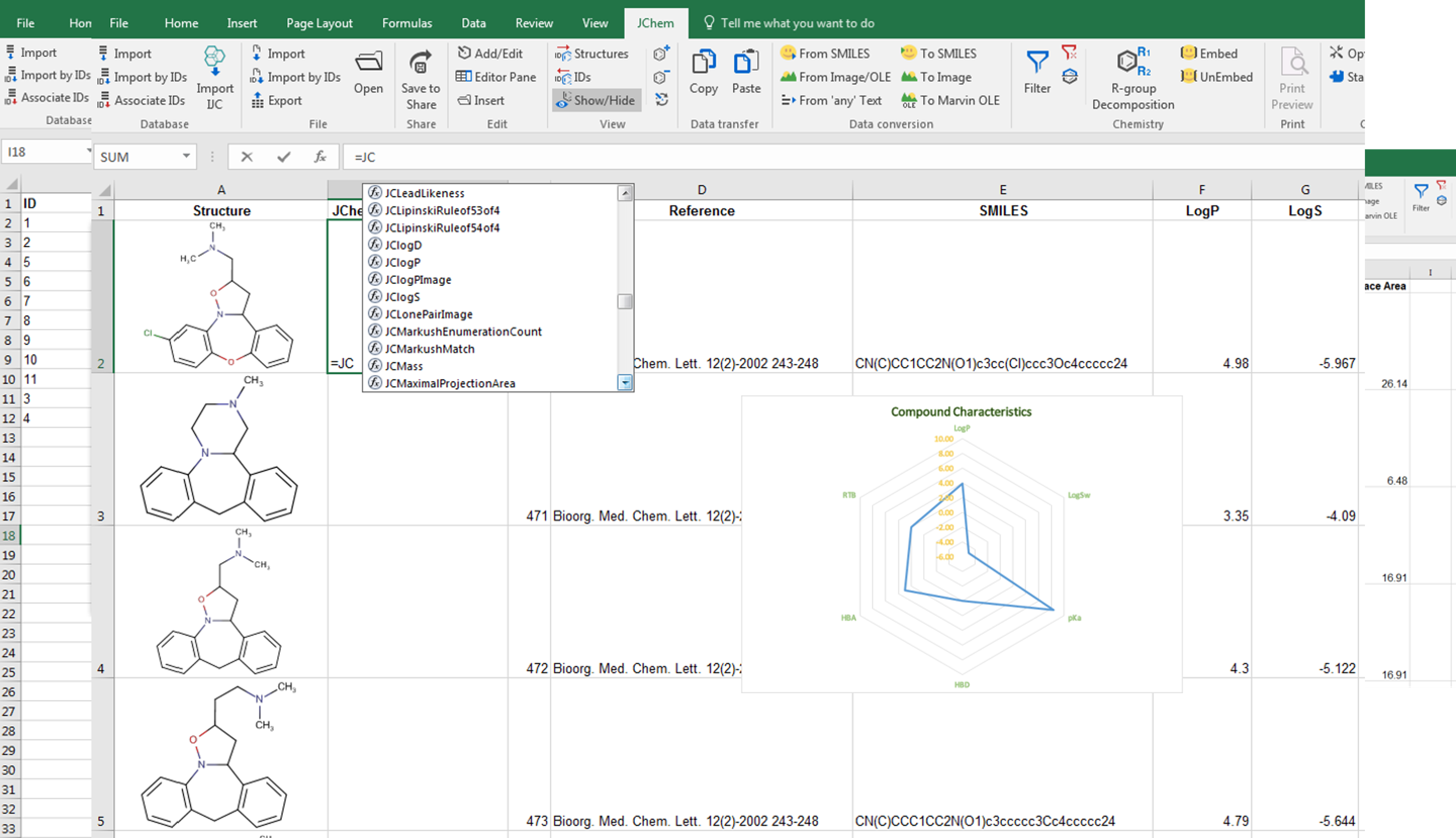The width and height of the screenshot is (1456, 838).
Task: Click the Add/Edit structure button
Action: pos(490,53)
